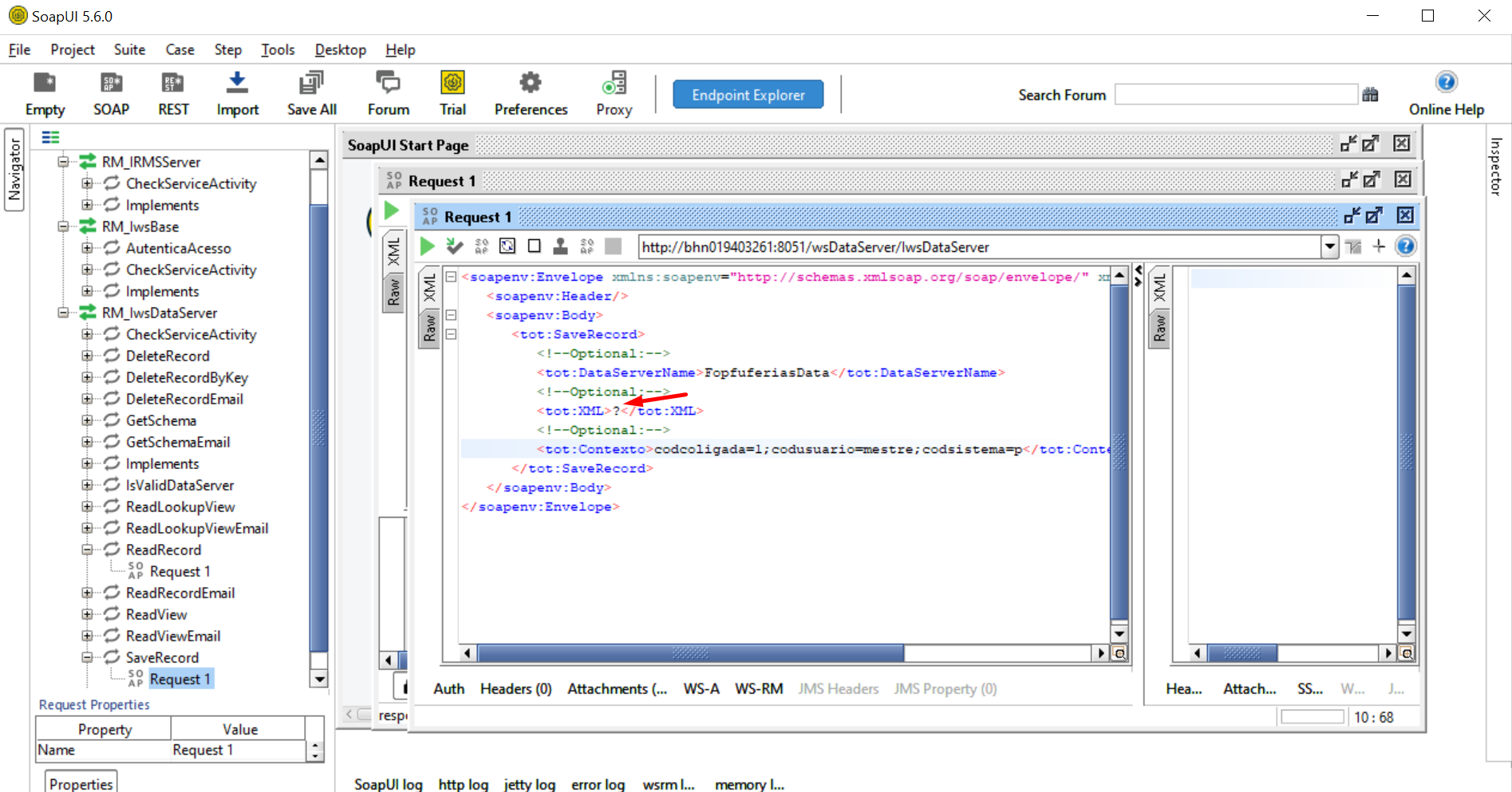This screenshot has height=792, width=1512.
Task: Click the endpoint URL field
Action: click(x=980, y=246)
